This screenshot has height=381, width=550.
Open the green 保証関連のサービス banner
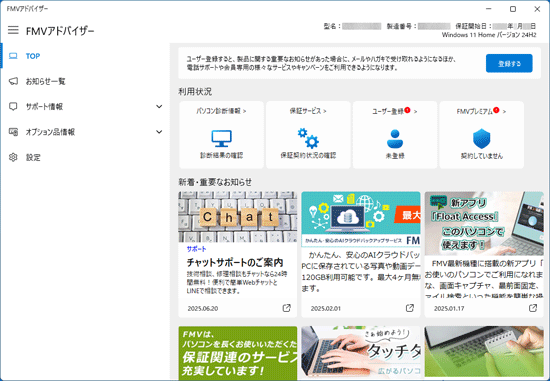(238, 353)
